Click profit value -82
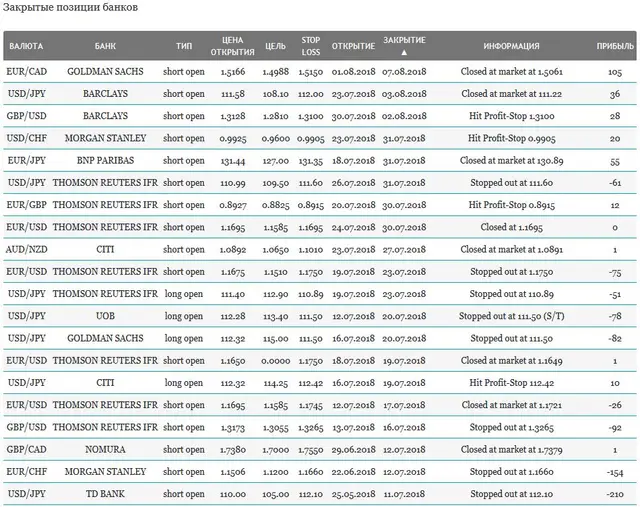The height and width of the screenshot is (507, 640). (615, 338)
